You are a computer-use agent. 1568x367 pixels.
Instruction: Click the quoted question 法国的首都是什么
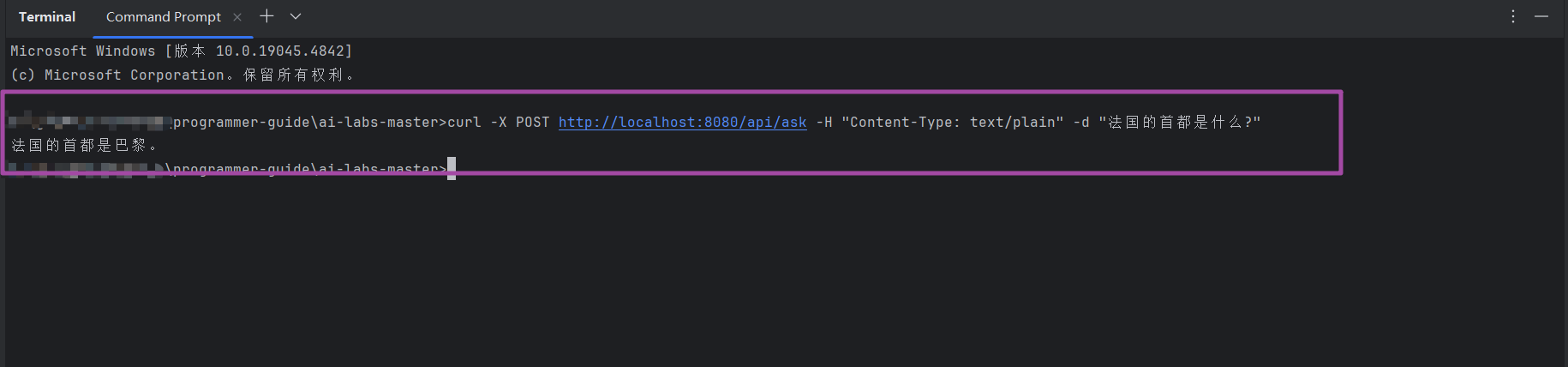click(x=1179, y=123)
